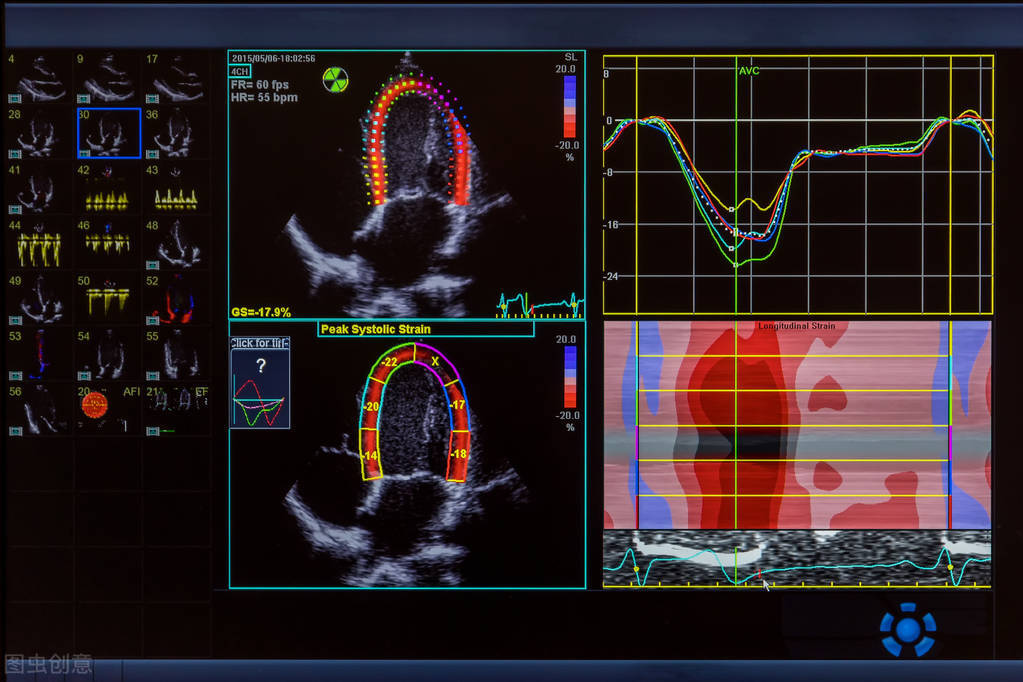
Task: Select the -14 basal strain segment
Action: click(x=370, y=456)
